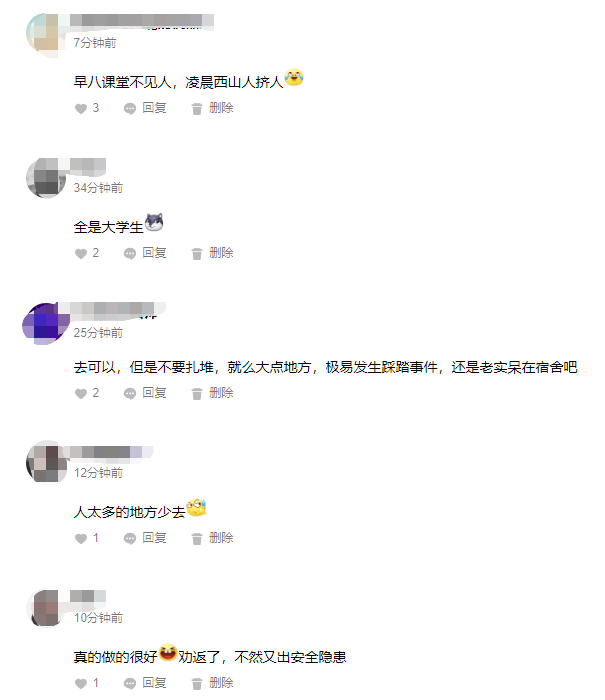The image size is (605, 700).
Task: Click reply bubble icon under 早八课堂 comment
Action: coord(130,108)
